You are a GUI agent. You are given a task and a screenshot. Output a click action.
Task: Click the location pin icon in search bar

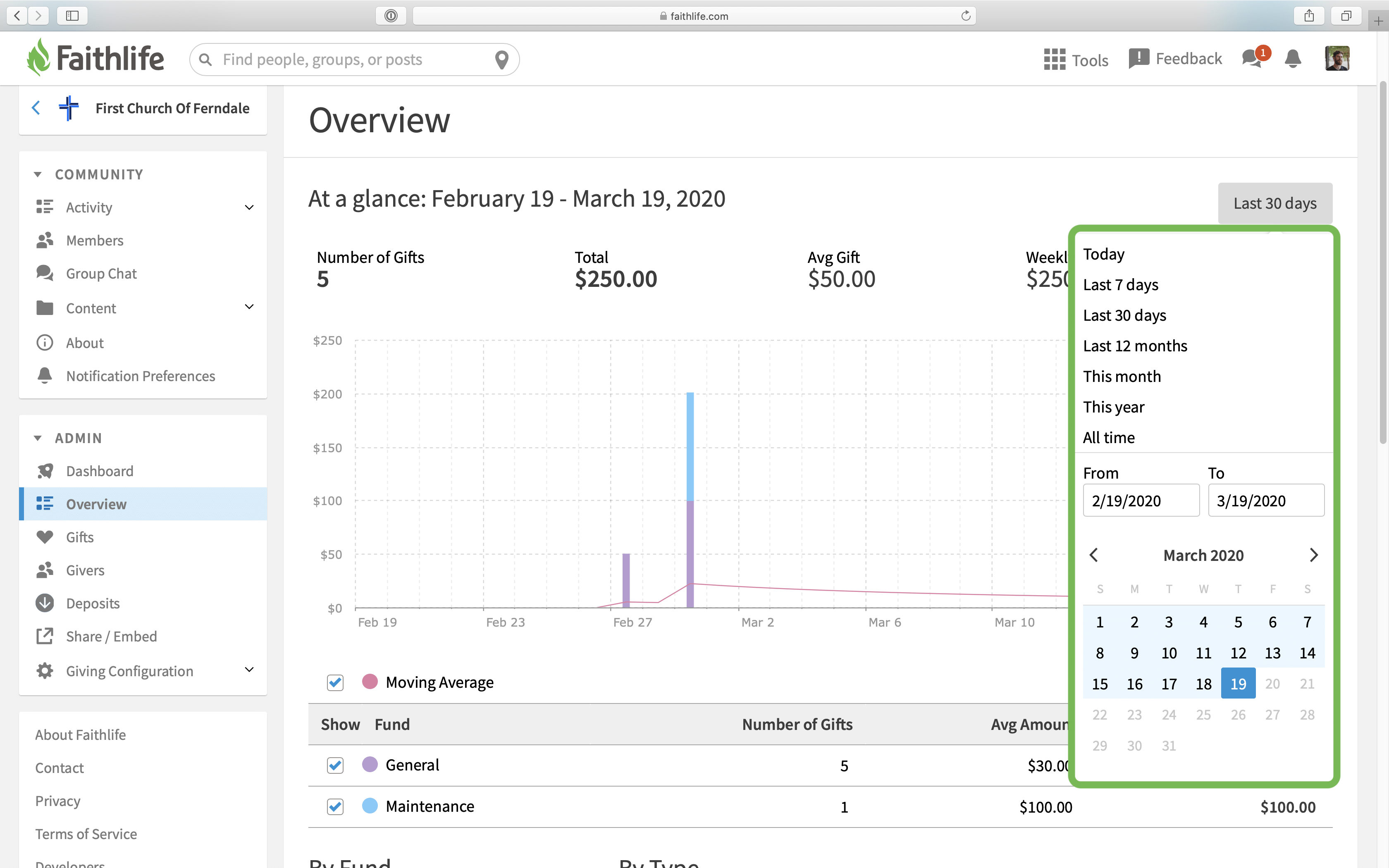(501, 60)
